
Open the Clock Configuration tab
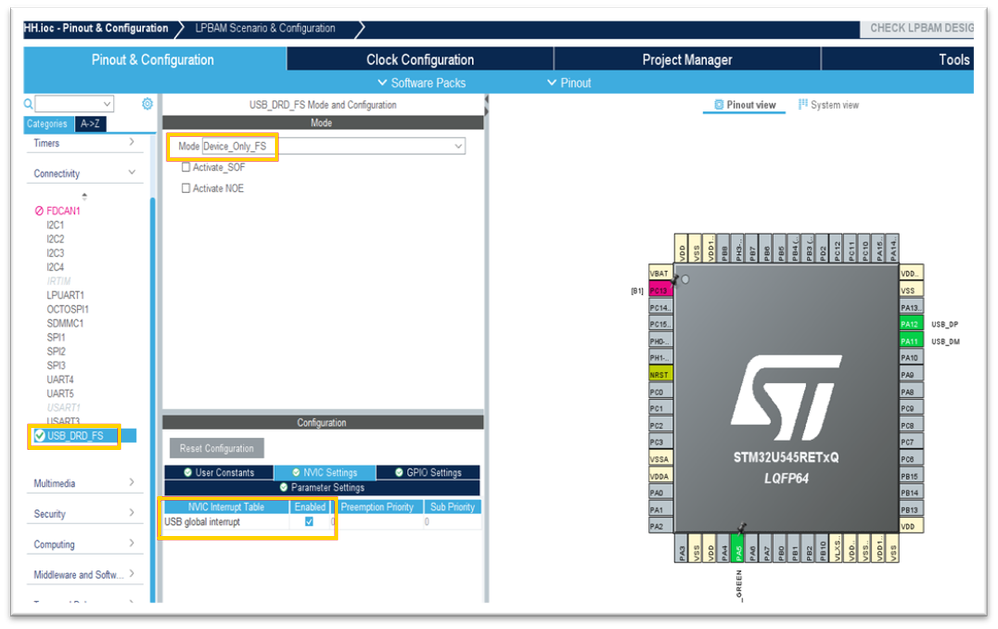420,59
